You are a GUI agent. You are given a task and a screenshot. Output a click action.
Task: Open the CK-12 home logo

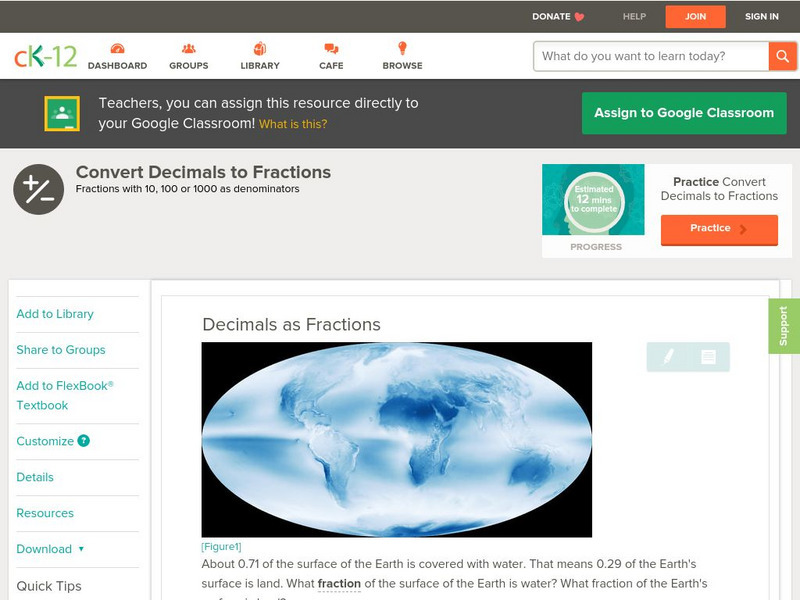tap(45, 56)
